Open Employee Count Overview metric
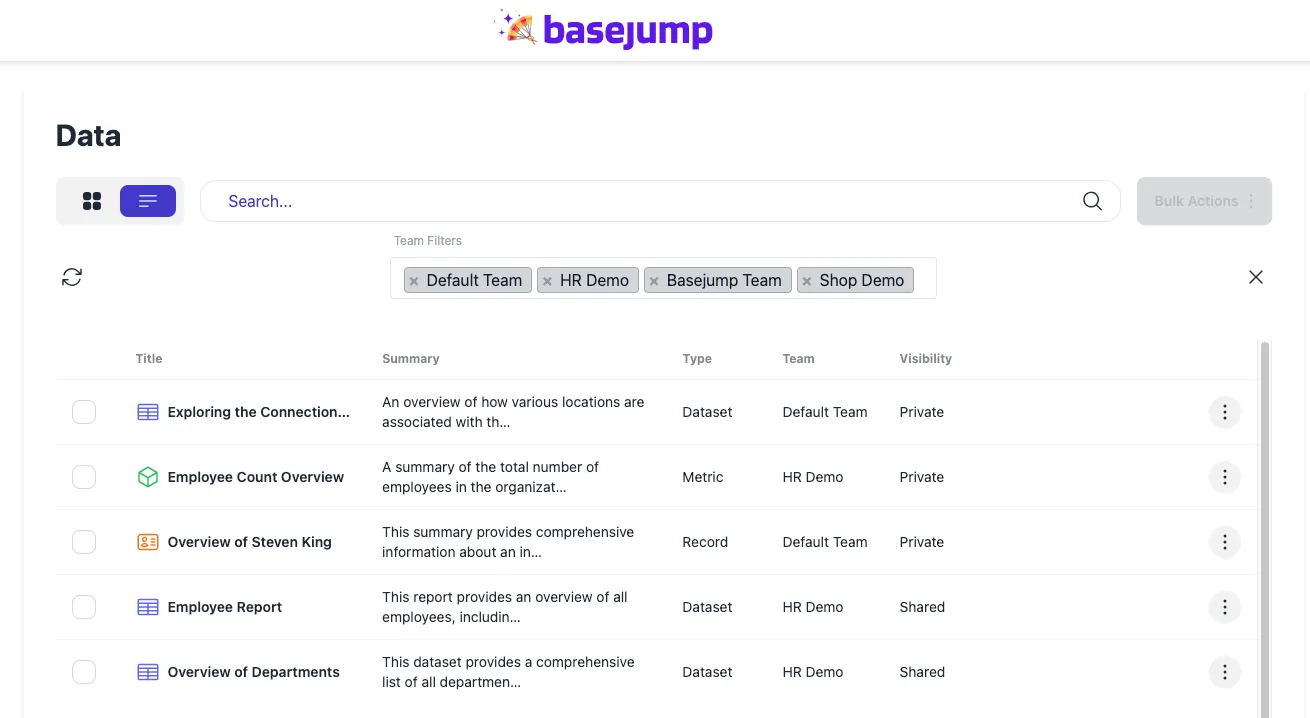 256,477
